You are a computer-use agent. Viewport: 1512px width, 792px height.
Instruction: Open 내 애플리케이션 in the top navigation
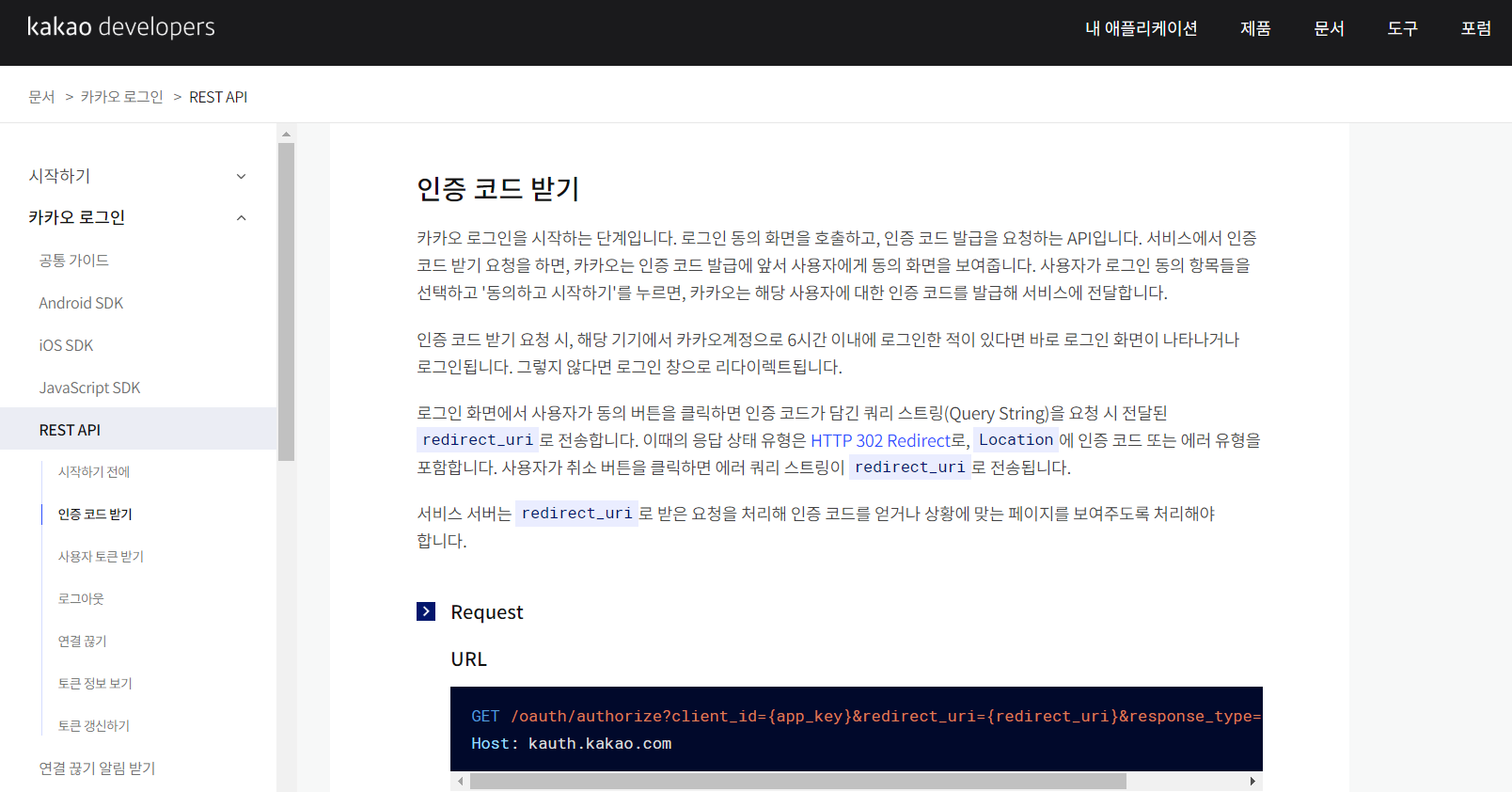(1142, 28)
